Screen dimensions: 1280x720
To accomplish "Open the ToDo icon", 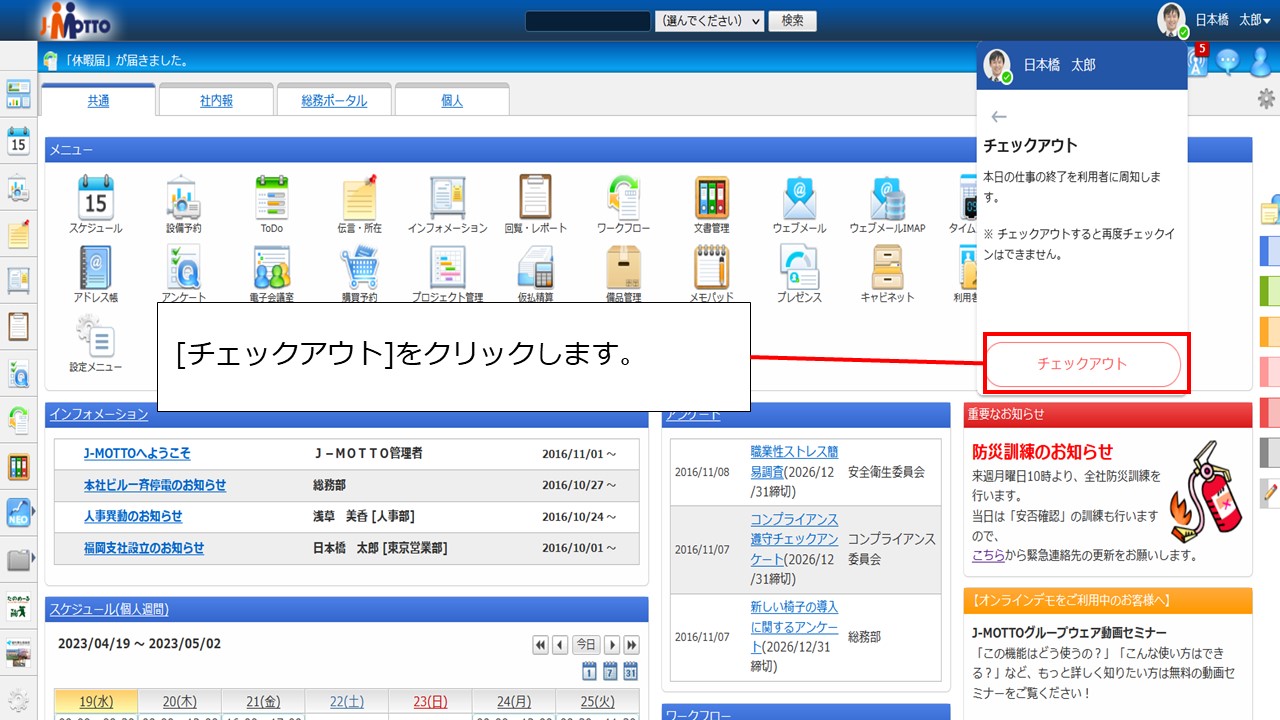I will coord(271,198).
